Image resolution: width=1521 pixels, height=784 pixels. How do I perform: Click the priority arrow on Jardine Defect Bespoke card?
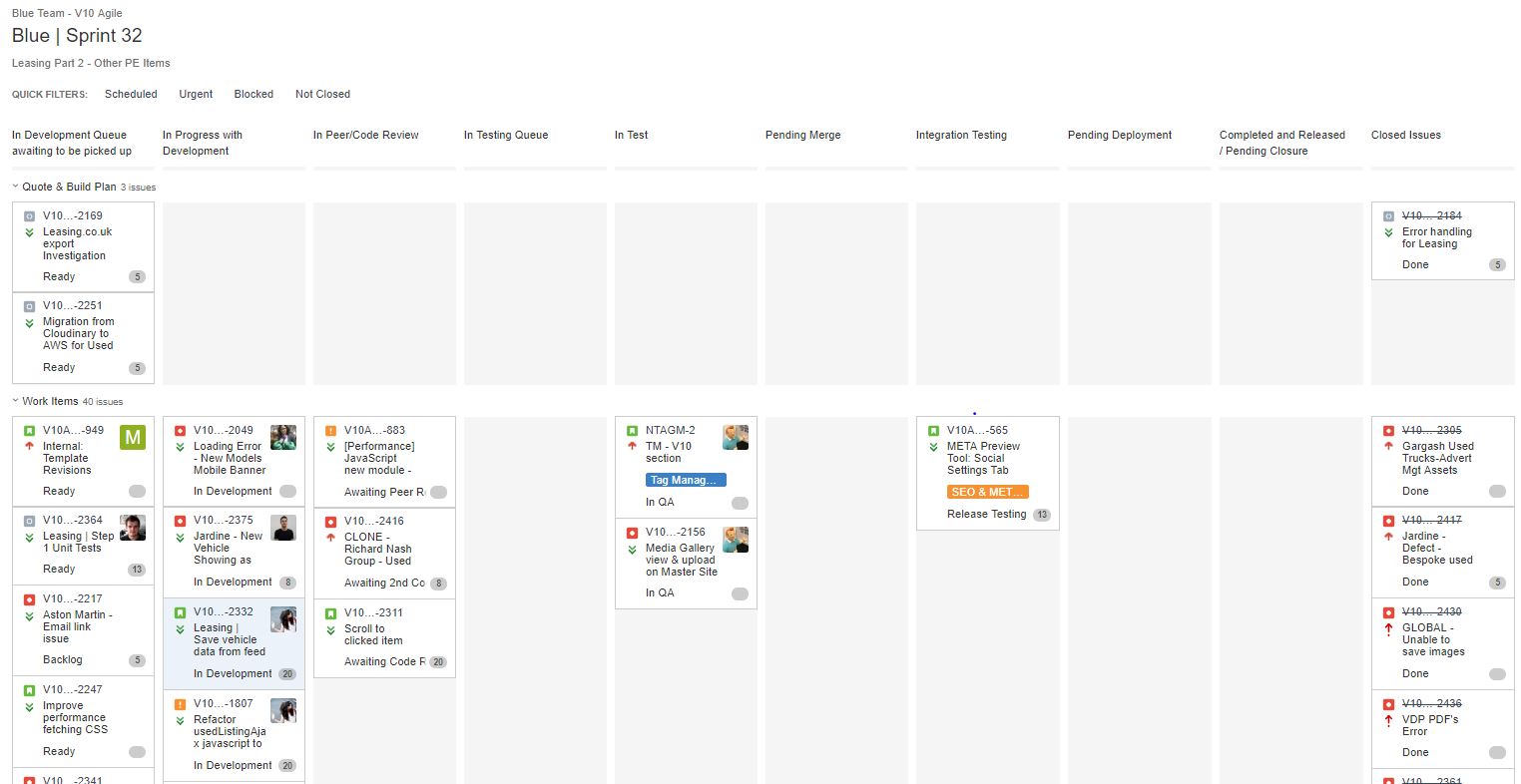click(1388, 536)
